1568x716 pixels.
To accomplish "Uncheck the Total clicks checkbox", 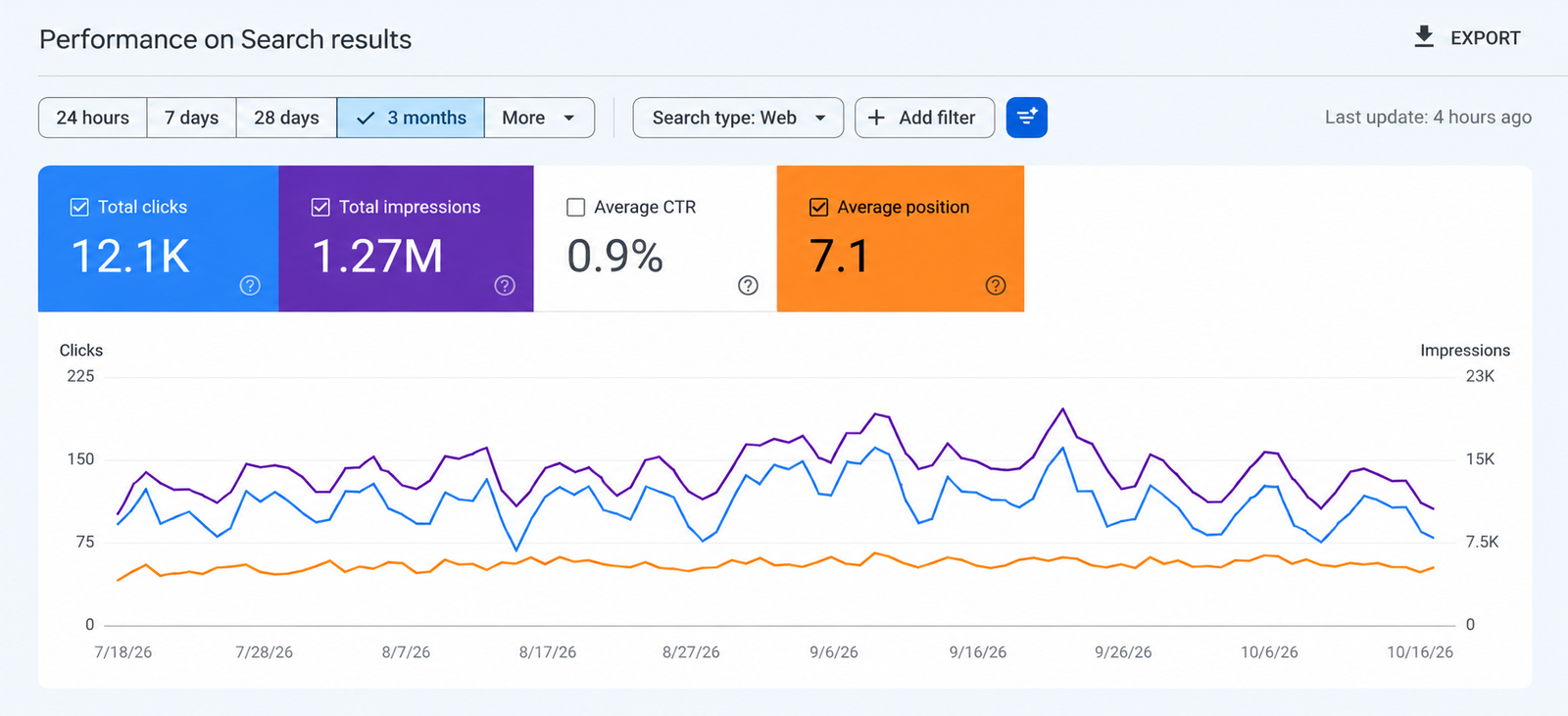I will 79,207.
